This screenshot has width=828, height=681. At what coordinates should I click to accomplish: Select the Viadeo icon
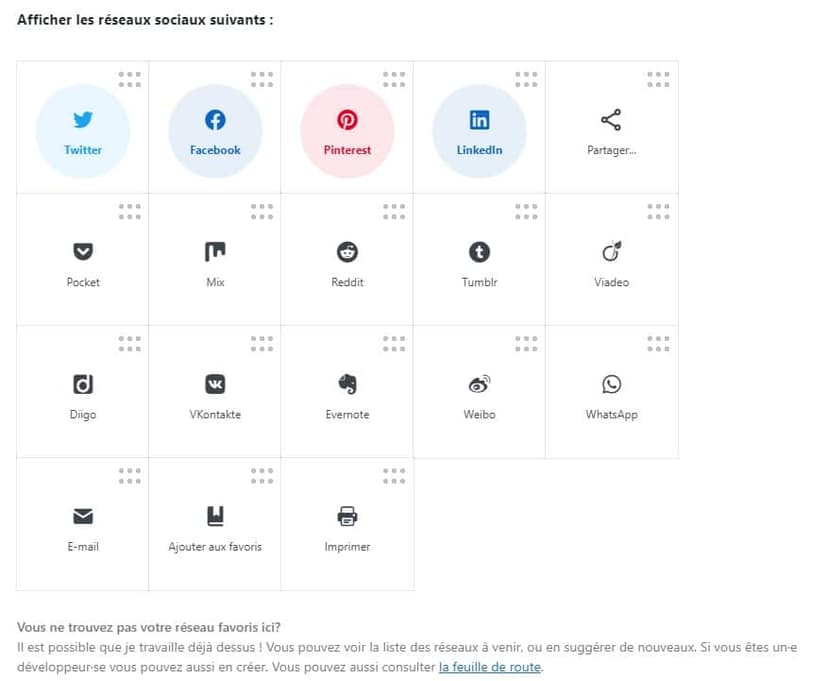click(611, 252)
